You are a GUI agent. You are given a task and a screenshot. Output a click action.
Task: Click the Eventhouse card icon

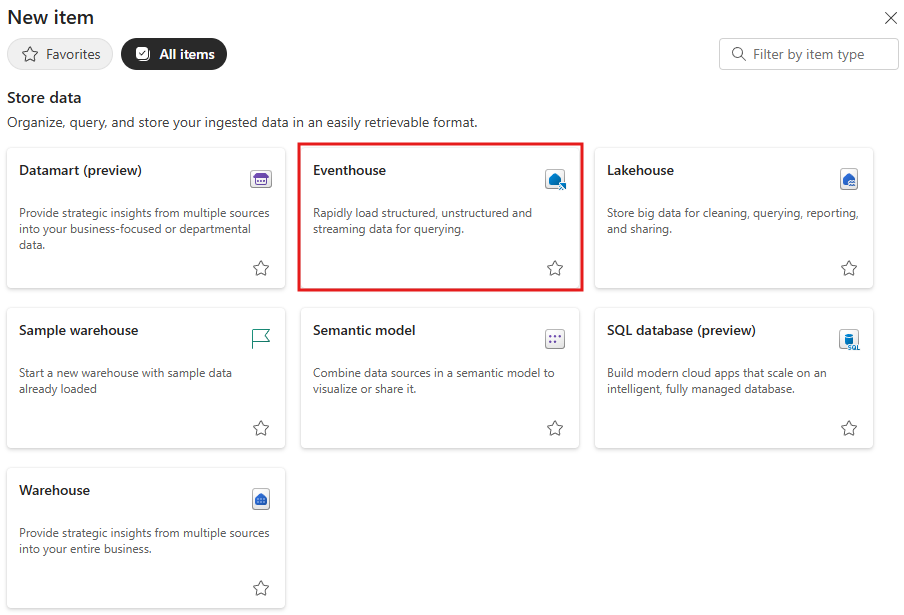point(555,179)
